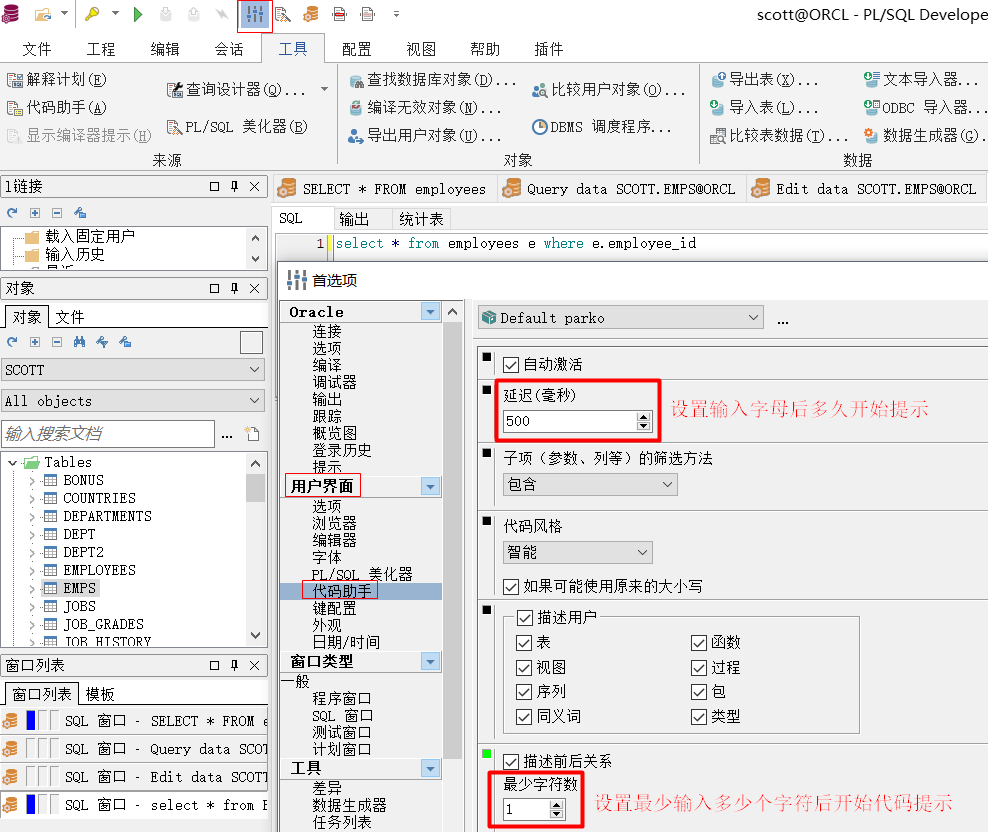This screenshot has height=832, width=988.
Task: Click the 延迟 value field showing 500
Action: [570, 422]
